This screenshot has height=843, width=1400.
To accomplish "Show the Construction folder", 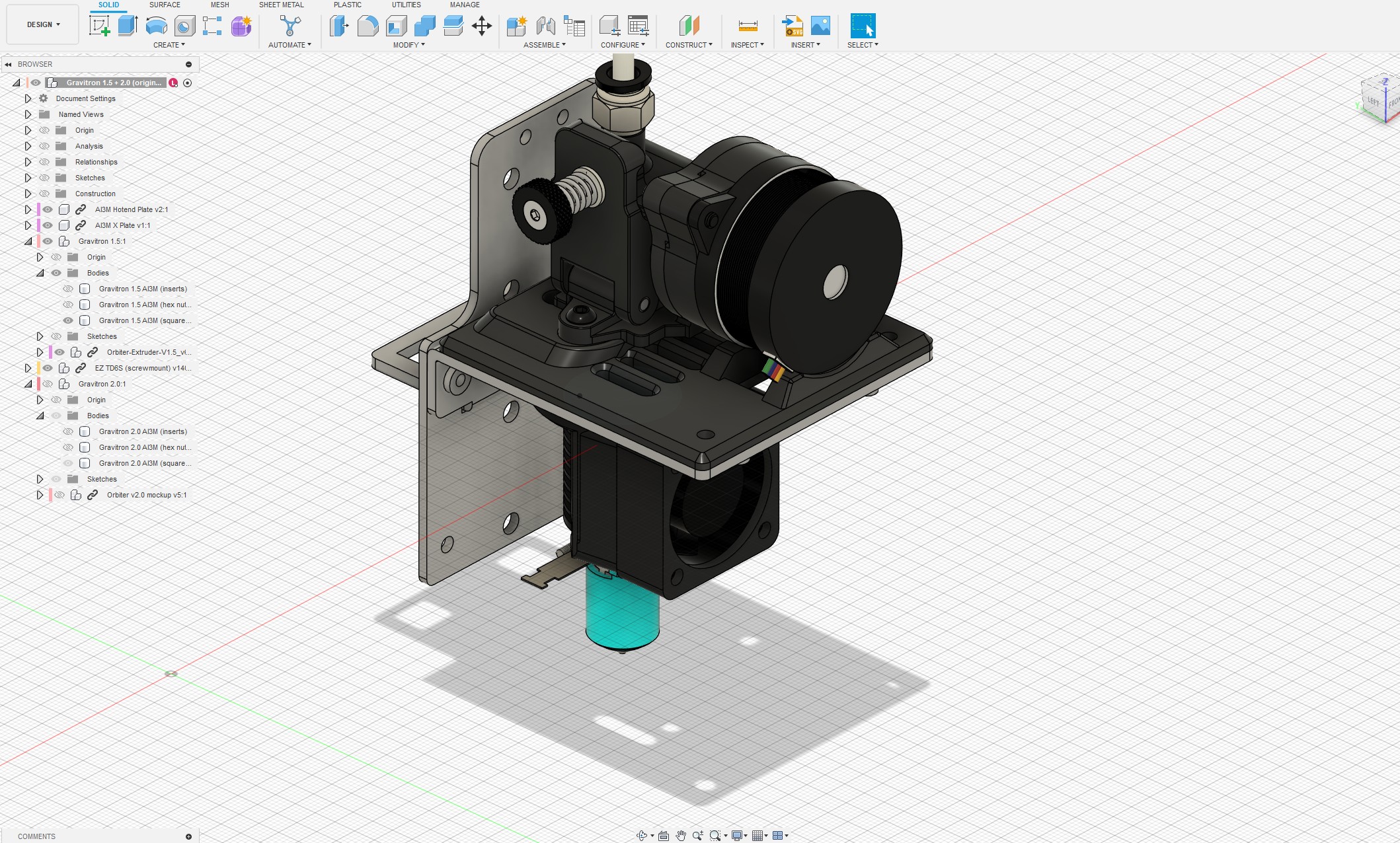I will click(x=44, y=194).
